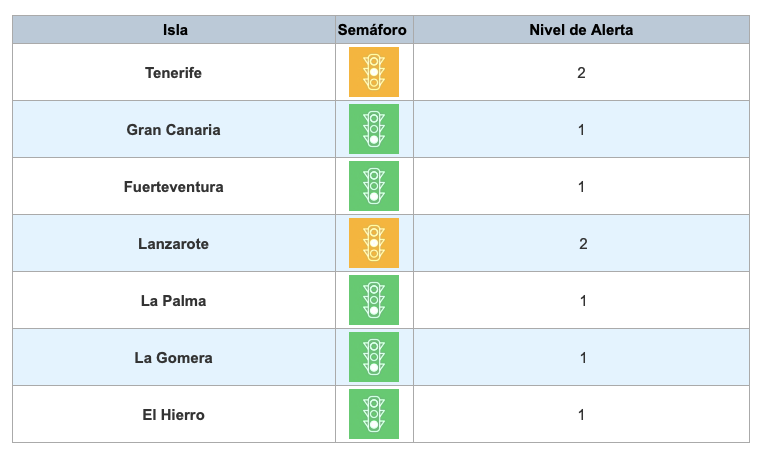Select Fuerteventura's green semáforo icon
The width and height of the screenshot is (761, 452).
(374, 186)
